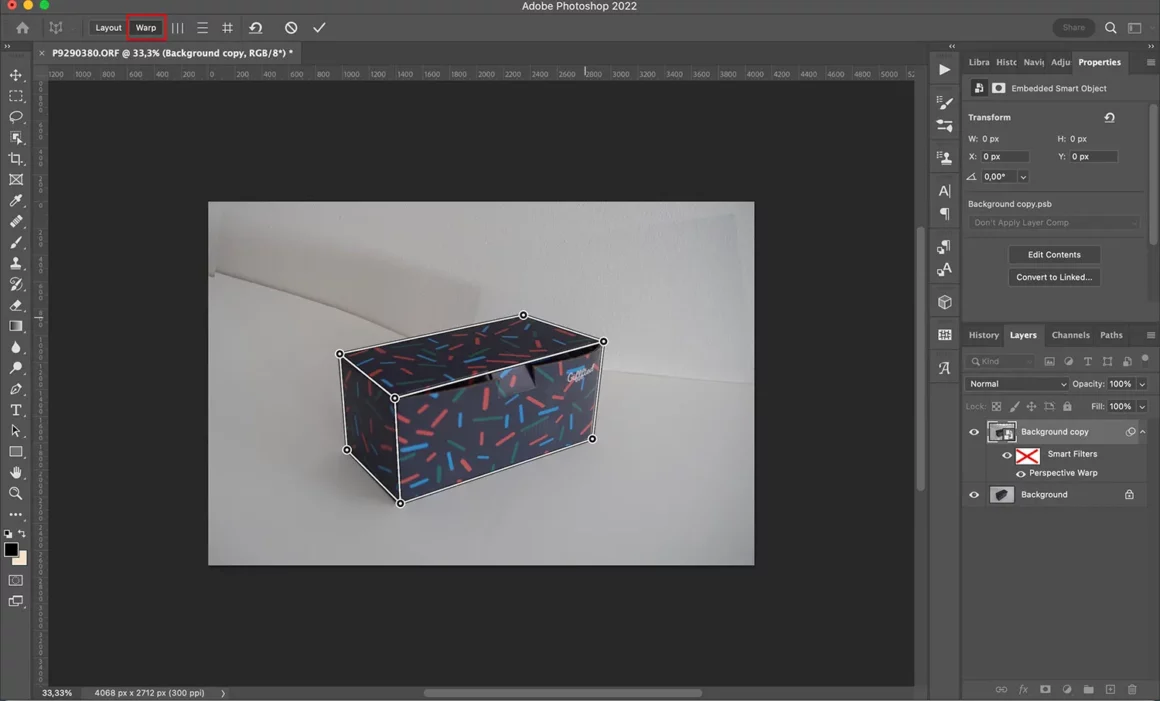Toggle Perspective Warp filter visibility
1160x701 pixels.
pyautogui.click(x=1020, y=473)
